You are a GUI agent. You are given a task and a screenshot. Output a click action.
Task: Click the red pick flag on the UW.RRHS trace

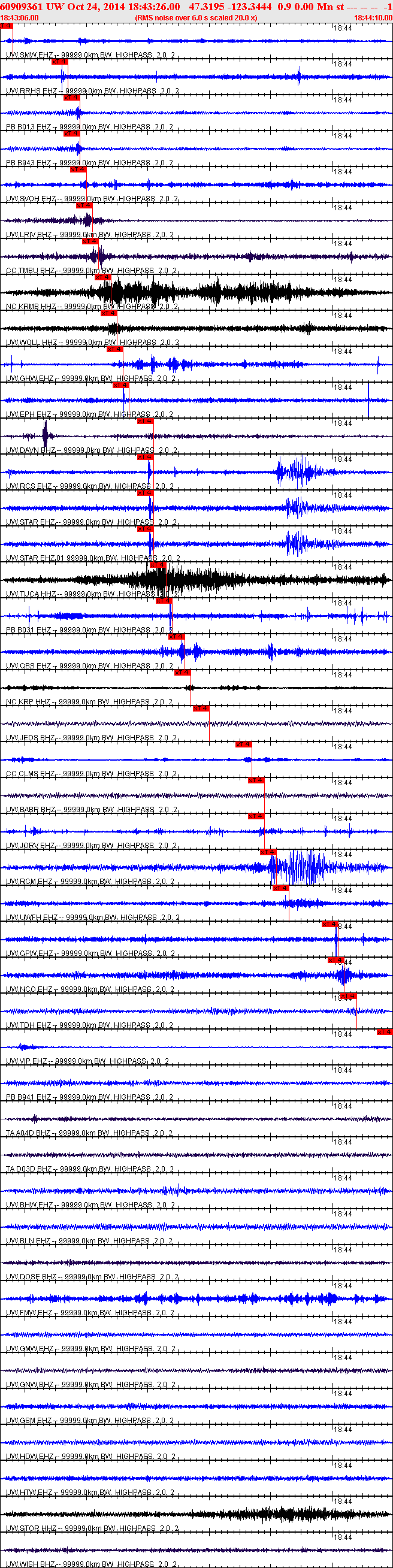click(59, 62)
